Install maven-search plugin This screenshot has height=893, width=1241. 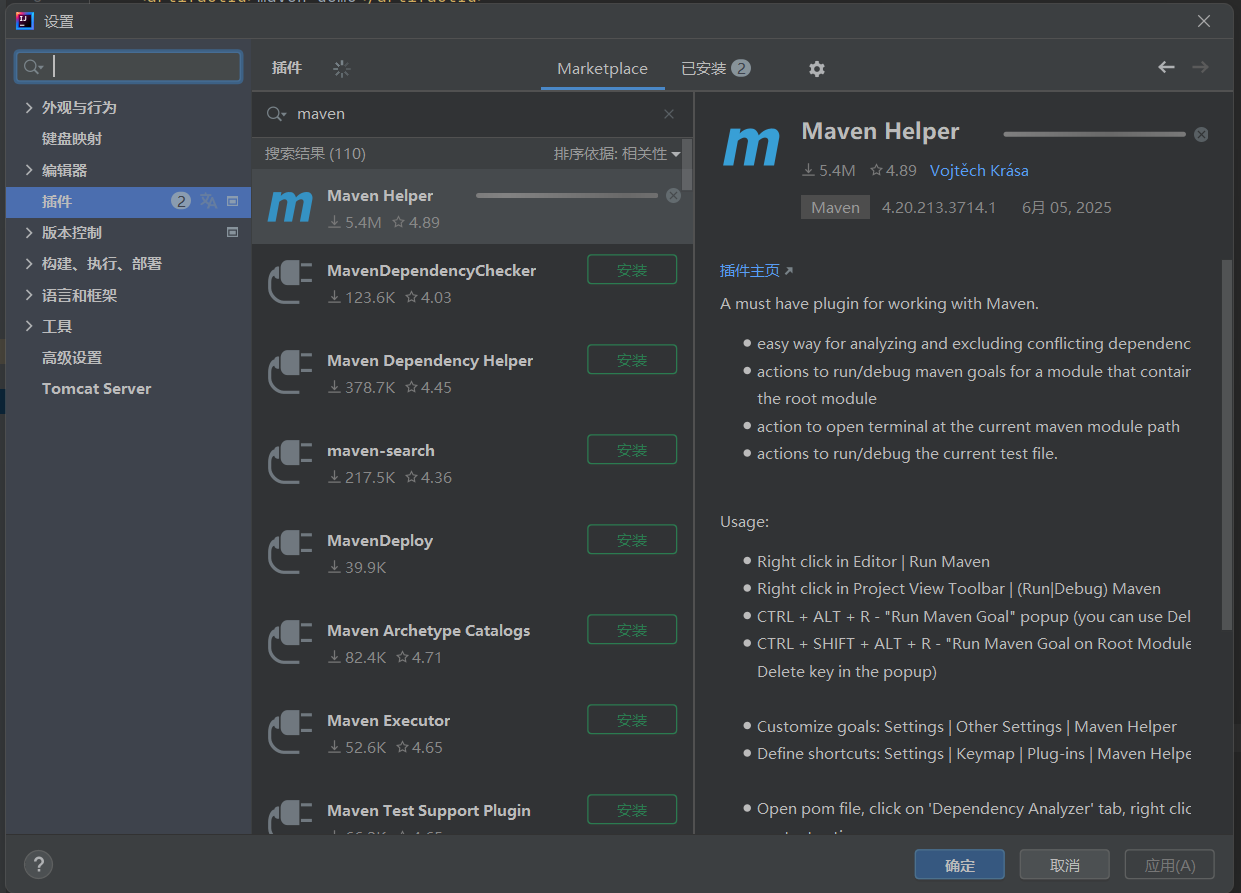pos(632,450)
